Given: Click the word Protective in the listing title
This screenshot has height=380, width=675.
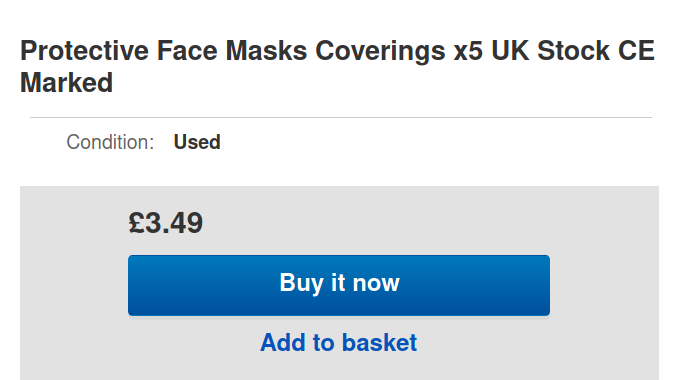Looking at the screenshot, I should point(84,51).
